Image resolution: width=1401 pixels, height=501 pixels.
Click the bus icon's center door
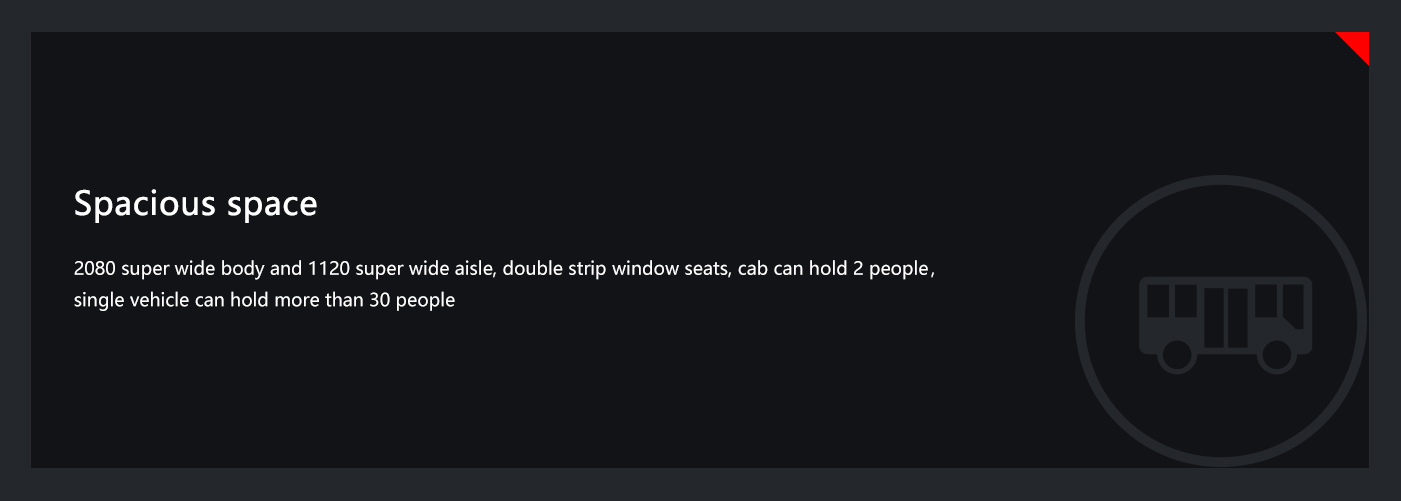click(x=1226, y=318)
